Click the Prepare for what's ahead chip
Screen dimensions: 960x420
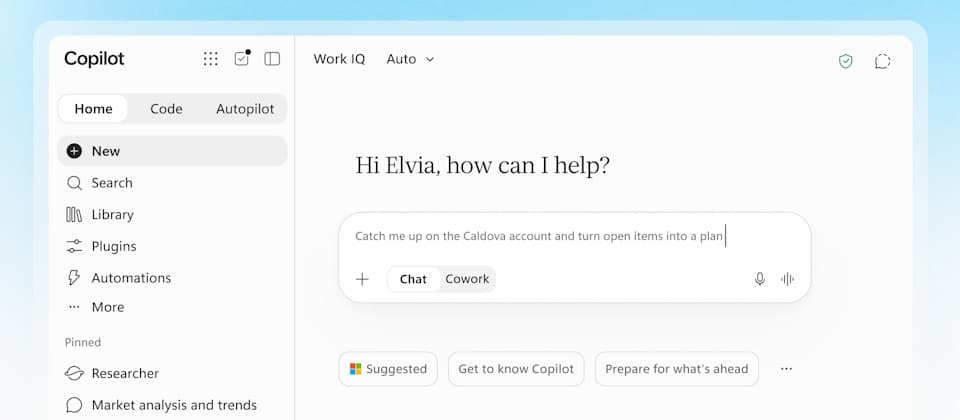coord(677,369)
